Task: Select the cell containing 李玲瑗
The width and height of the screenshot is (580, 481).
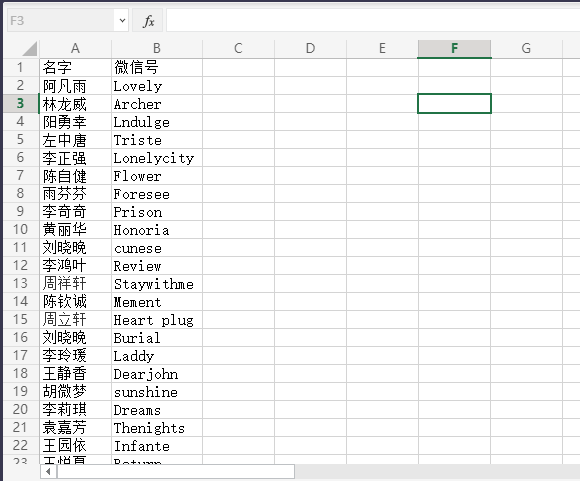Action: [x=75, y=355]
